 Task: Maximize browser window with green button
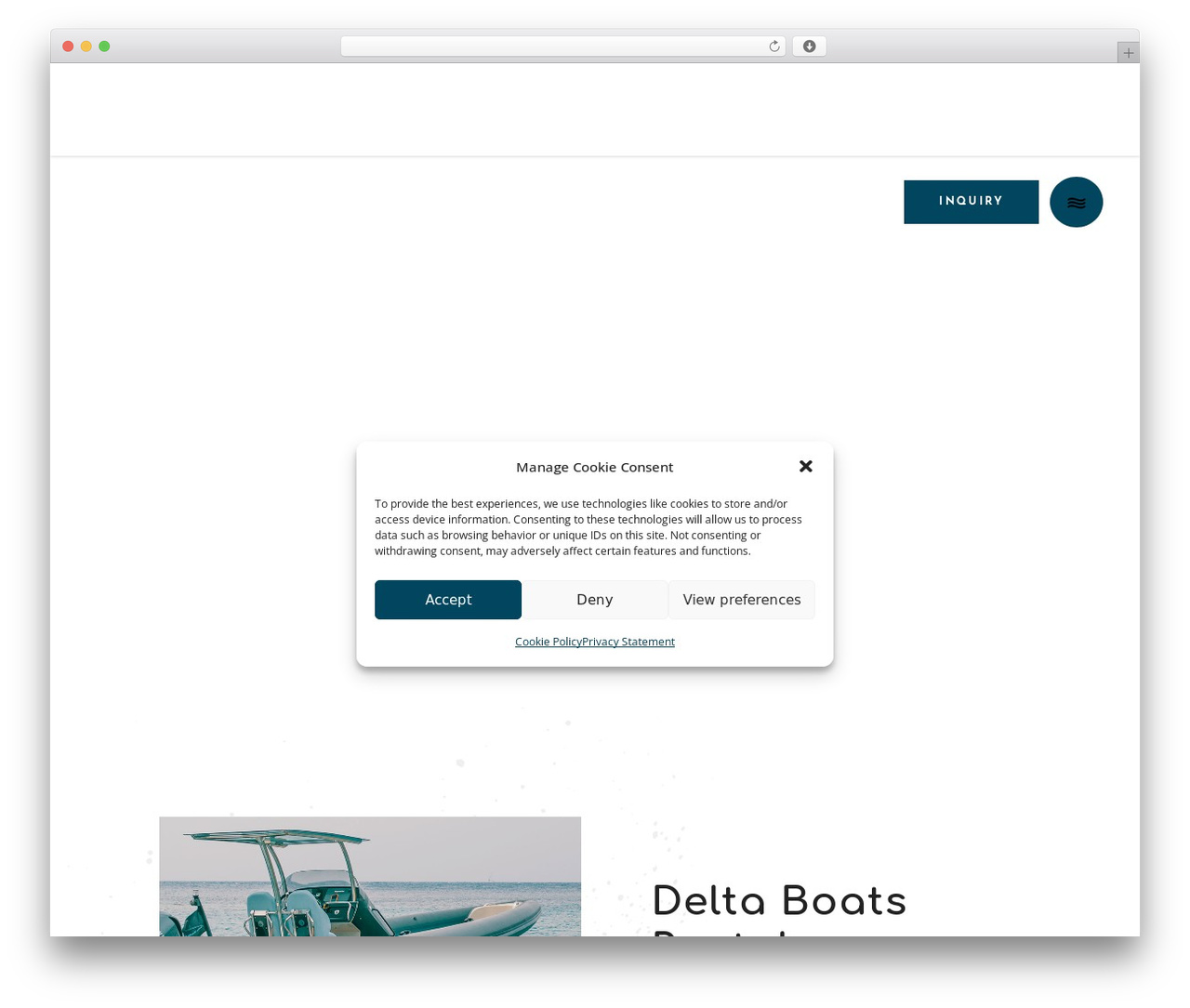[104, 46]
